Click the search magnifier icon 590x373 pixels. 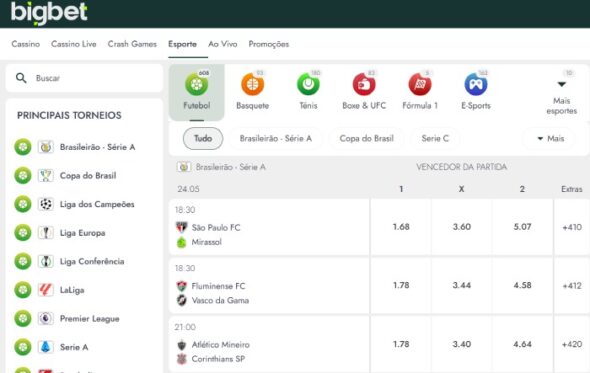pos(21,78)
